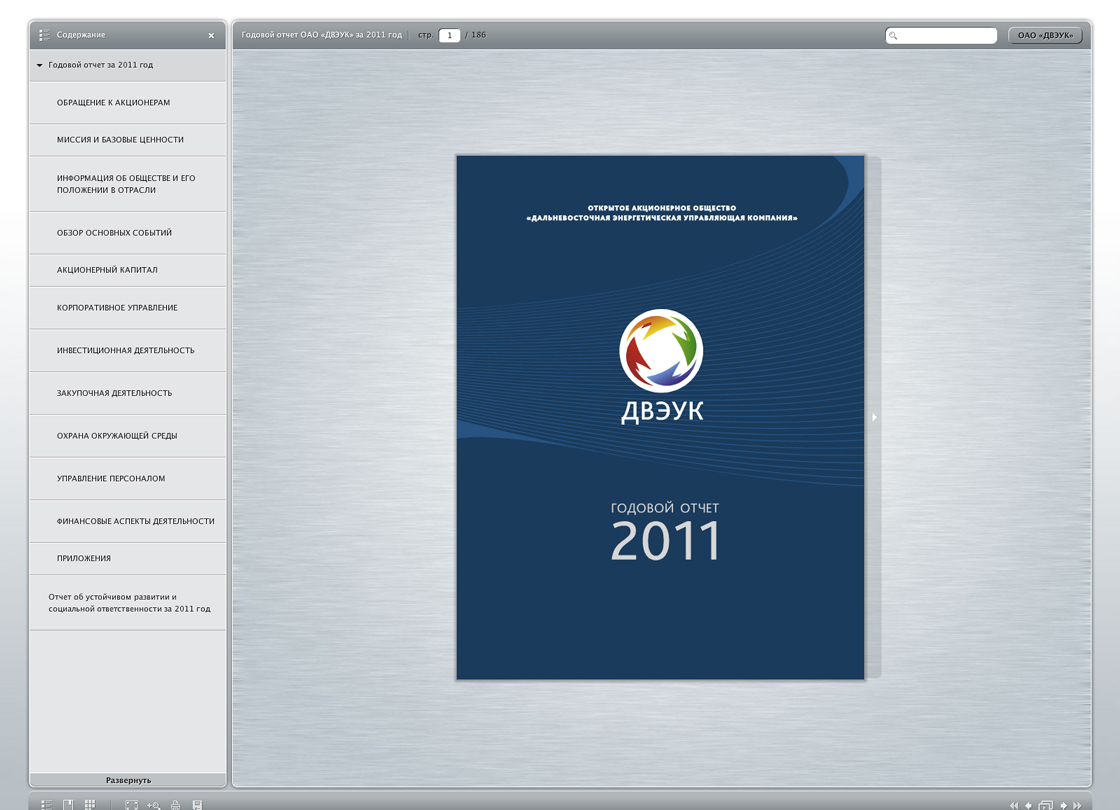Go to КОРПОРАТИВНОЕ УПРАВЛЕНИЕ section

pyautogui.click(x=128, y=308)
